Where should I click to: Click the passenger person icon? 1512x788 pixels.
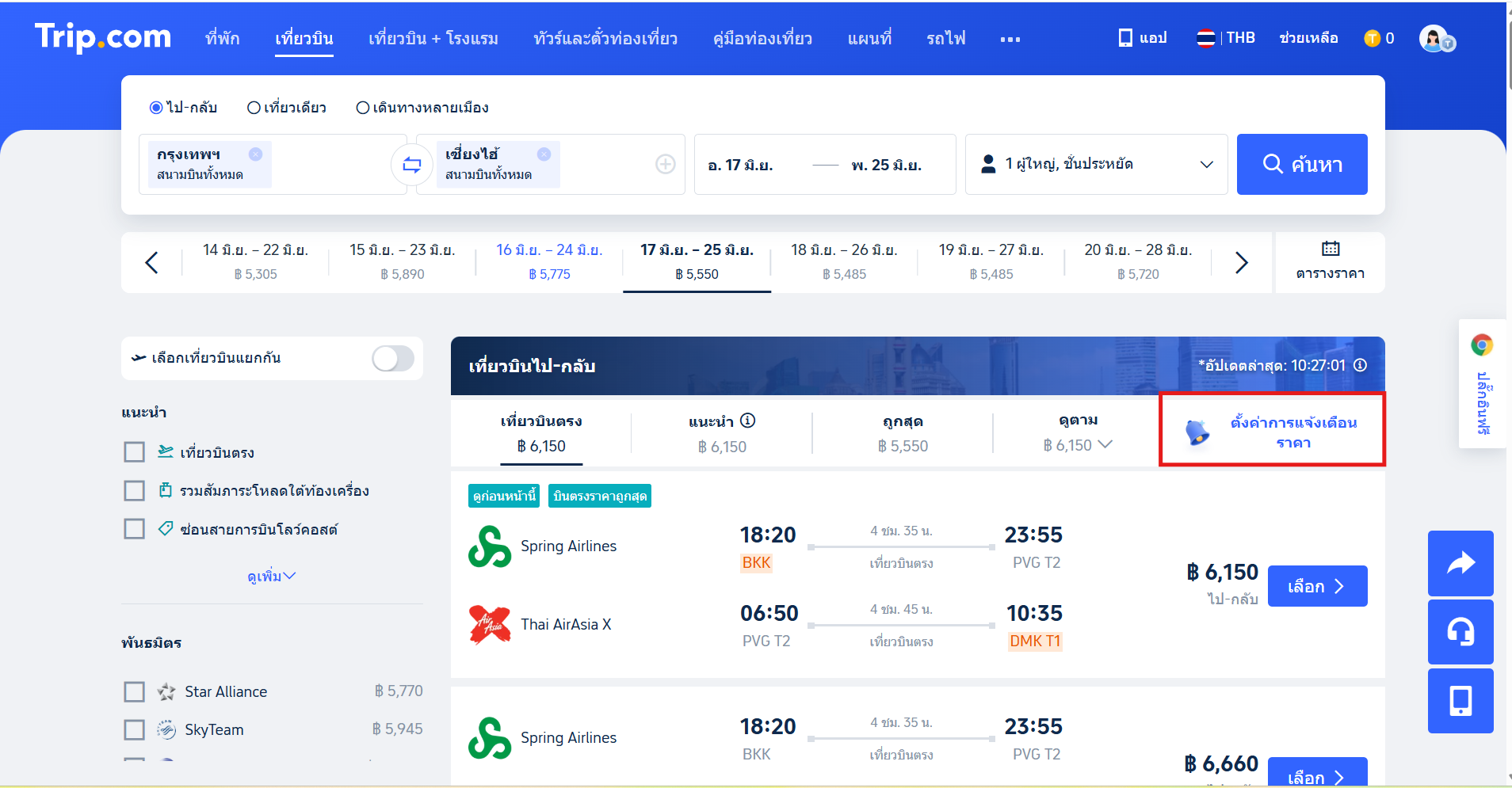(988, 164)
